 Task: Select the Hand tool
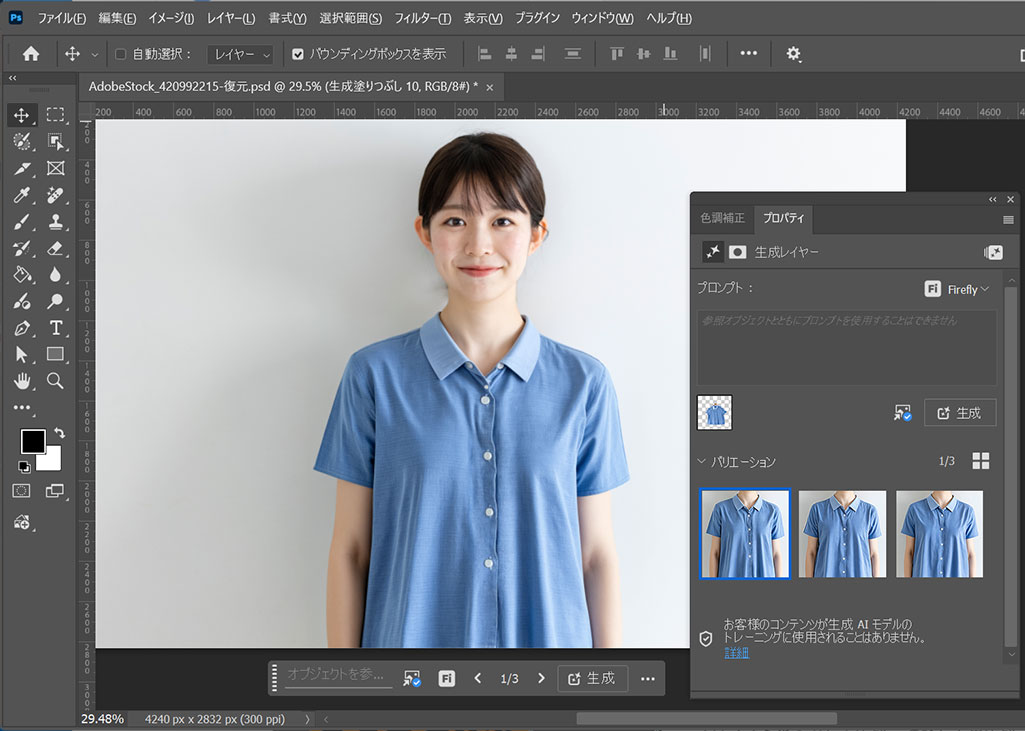pyautogui.click(x=22, y=381)
